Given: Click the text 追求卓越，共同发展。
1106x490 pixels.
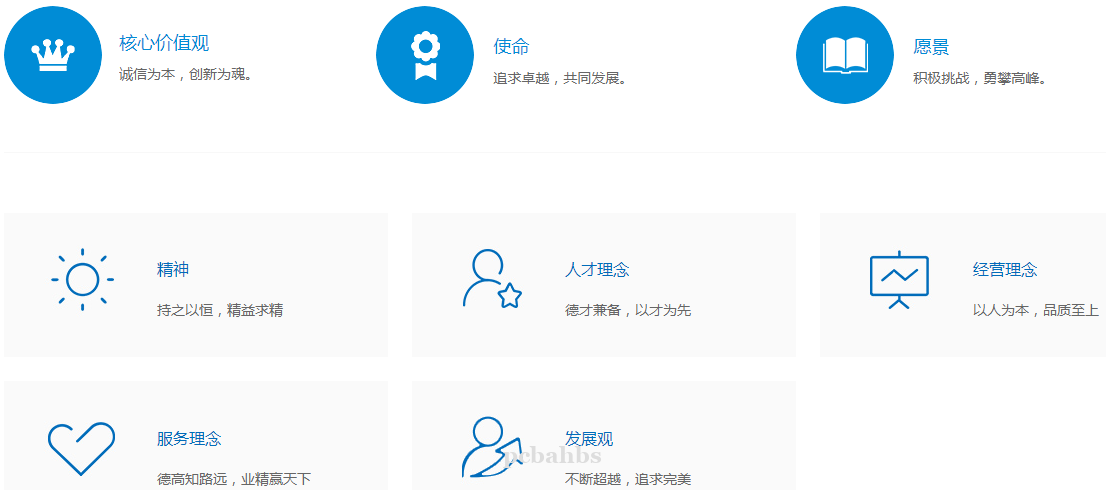Looking at the screenshot, I should click(561, 78).
